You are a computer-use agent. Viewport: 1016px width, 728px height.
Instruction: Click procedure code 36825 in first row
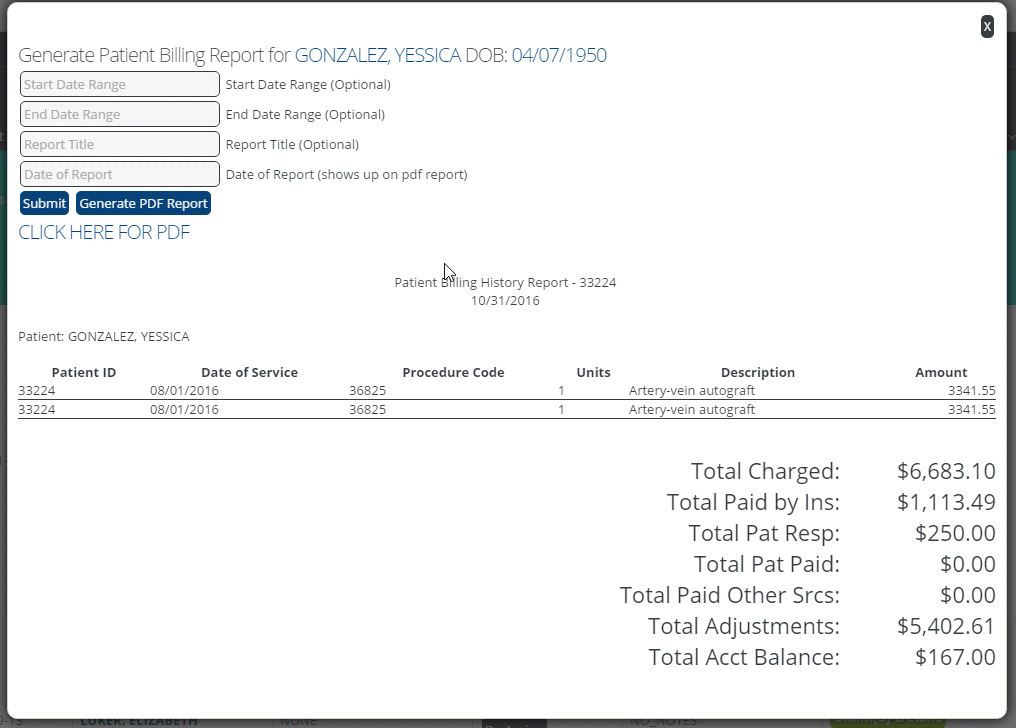pos(367,391)
